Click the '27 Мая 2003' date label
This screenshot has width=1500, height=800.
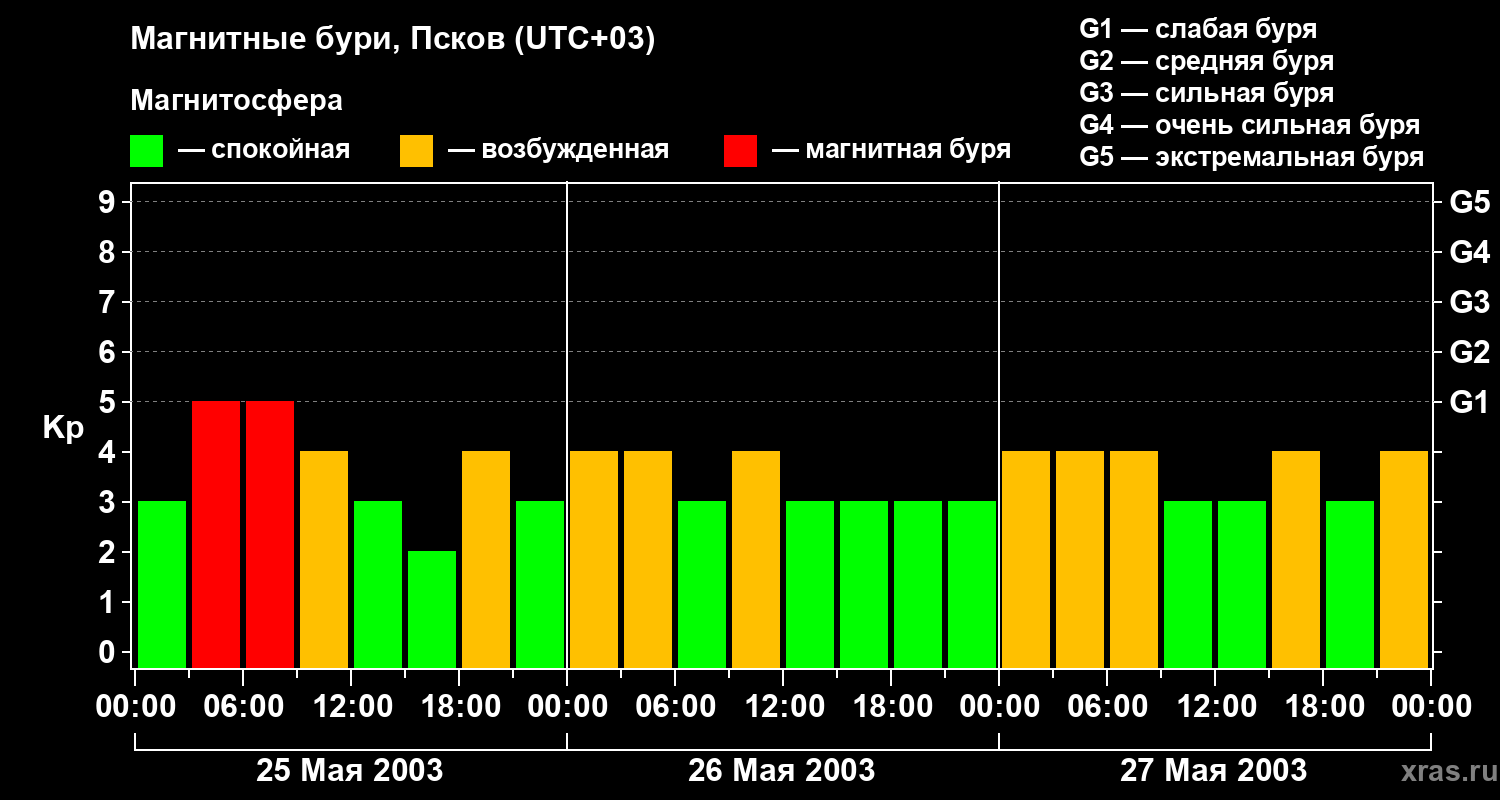(1213, 771)
